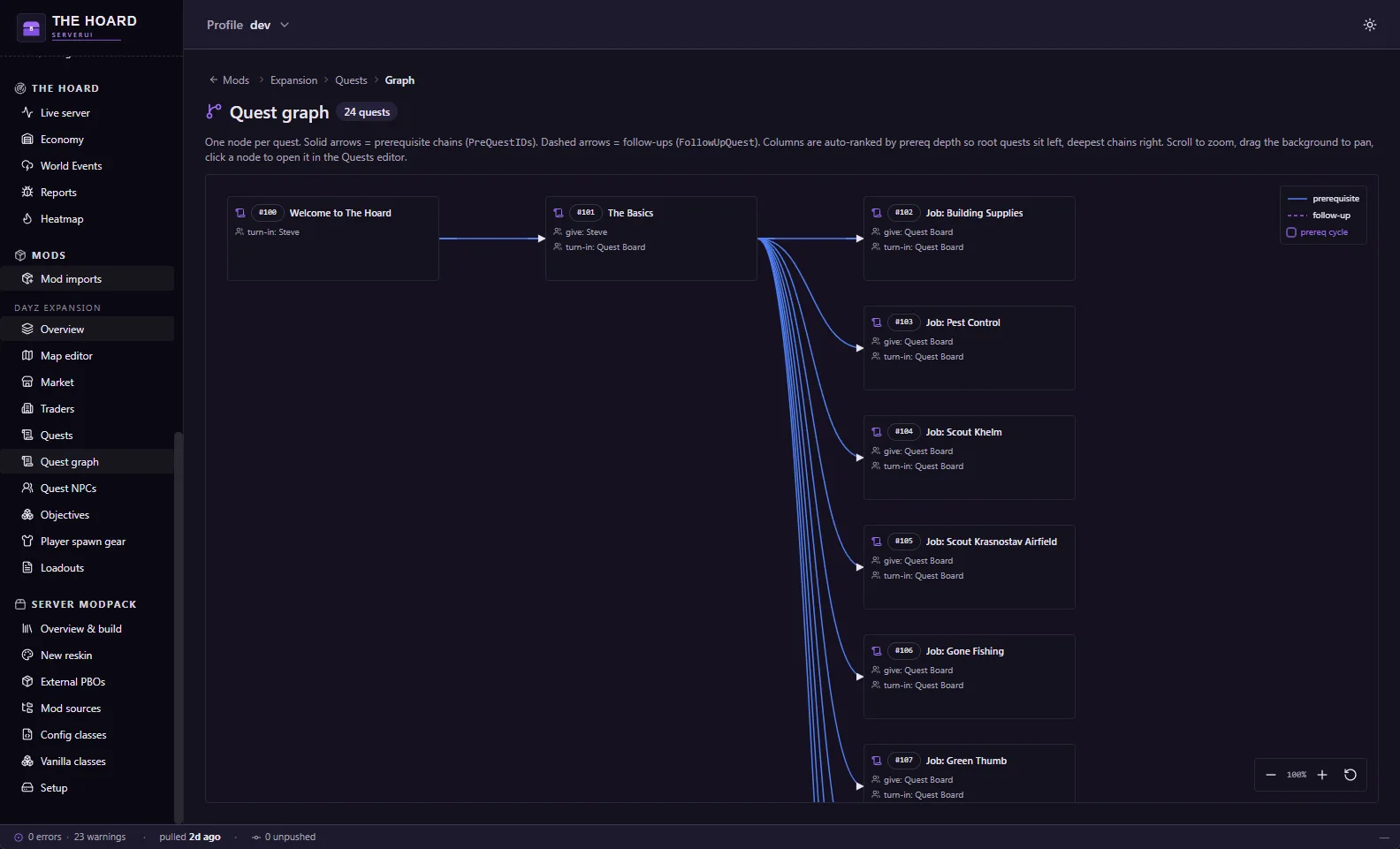Viewport: 1400px width, 849px height.
Task: Open Job: Gone Fishing quest node
Action: click(970, 677)
